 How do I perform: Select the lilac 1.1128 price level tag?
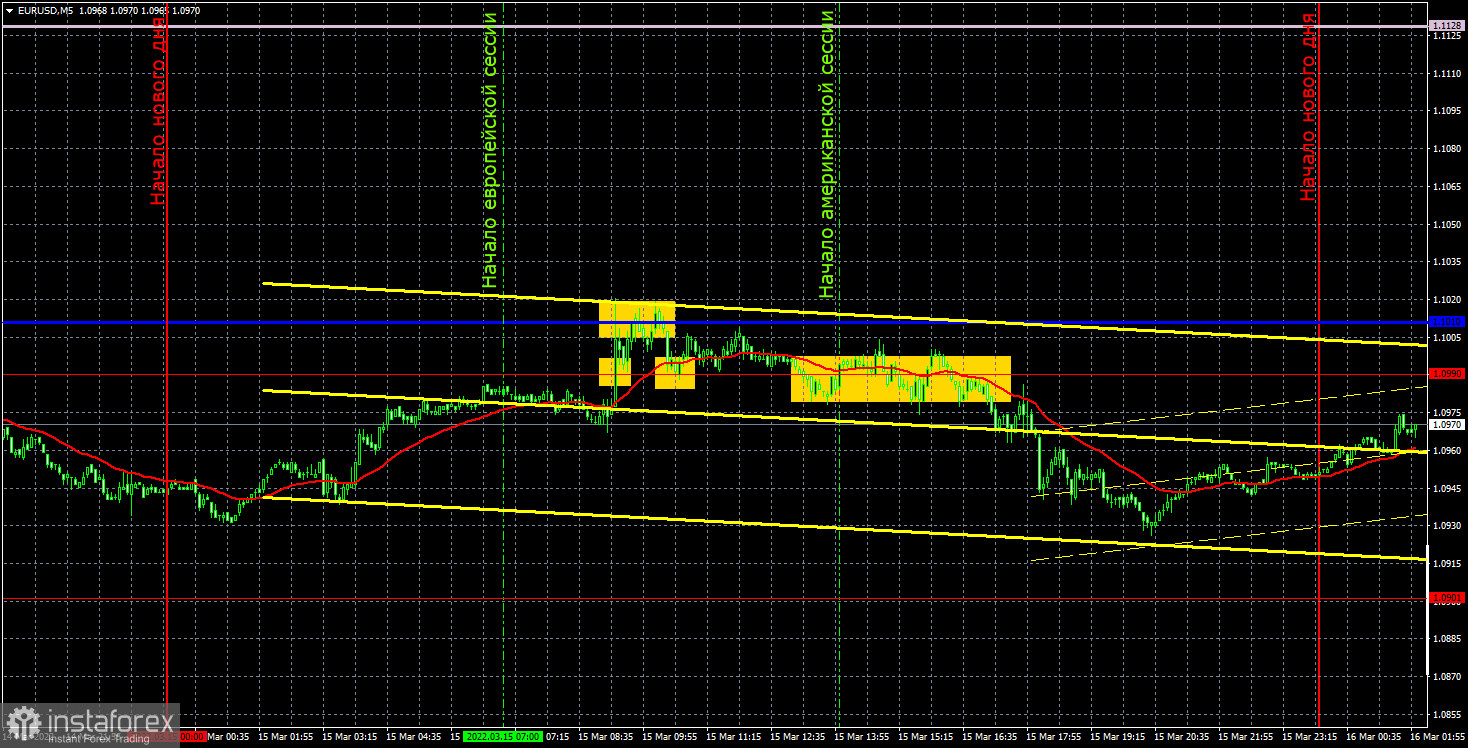(x=1447, y=25)
